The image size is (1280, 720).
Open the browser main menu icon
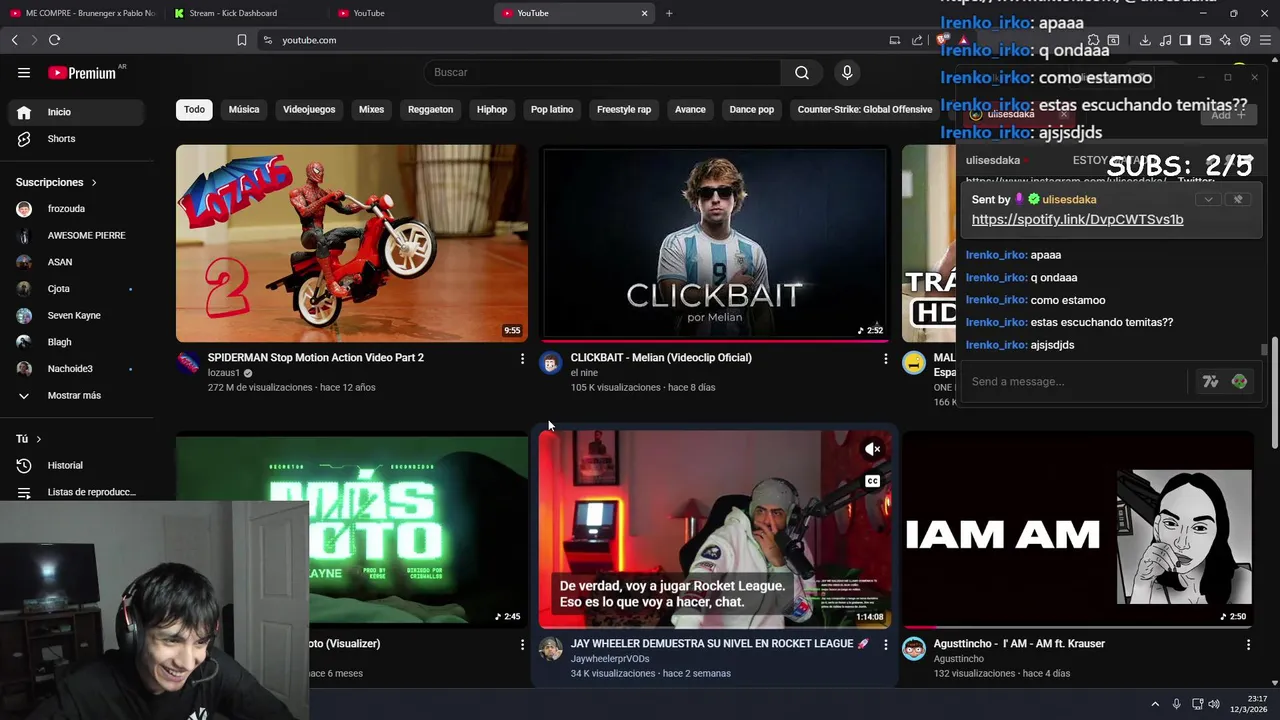(1266, 40)
